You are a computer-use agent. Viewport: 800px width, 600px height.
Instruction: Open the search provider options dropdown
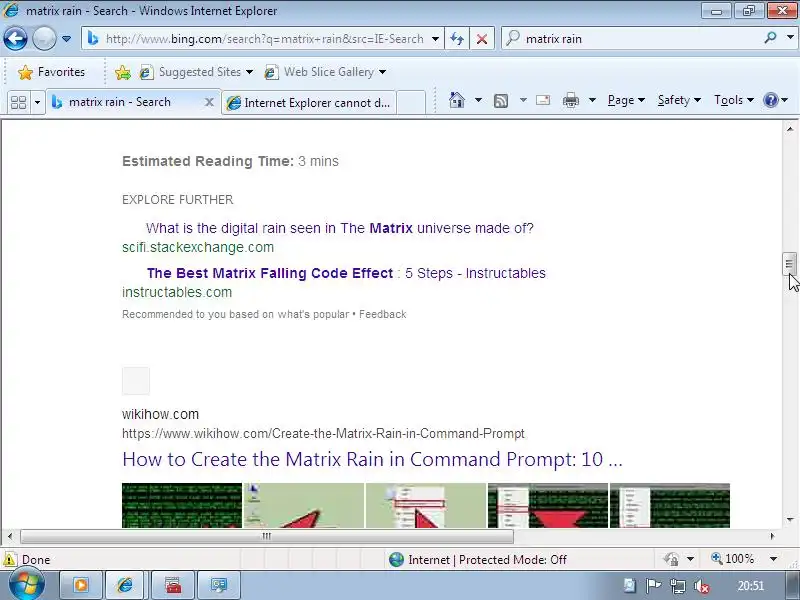click(790, 38)
